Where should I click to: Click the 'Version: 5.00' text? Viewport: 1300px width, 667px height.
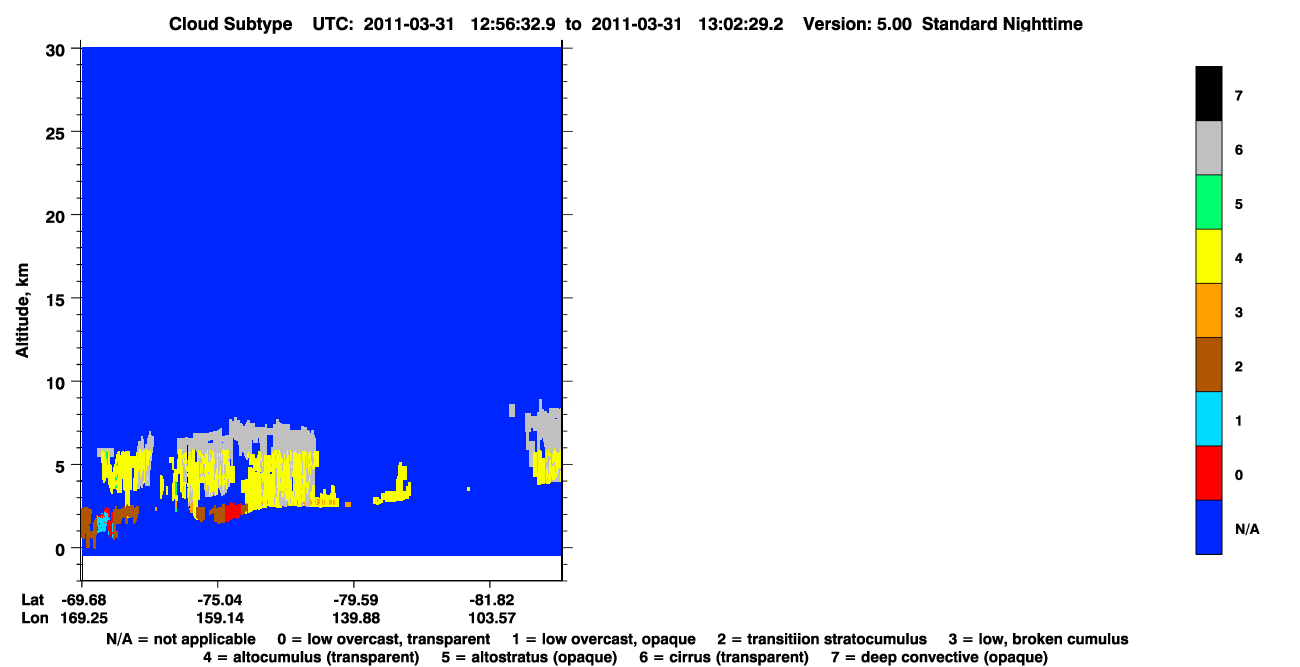tap(857, 24)
